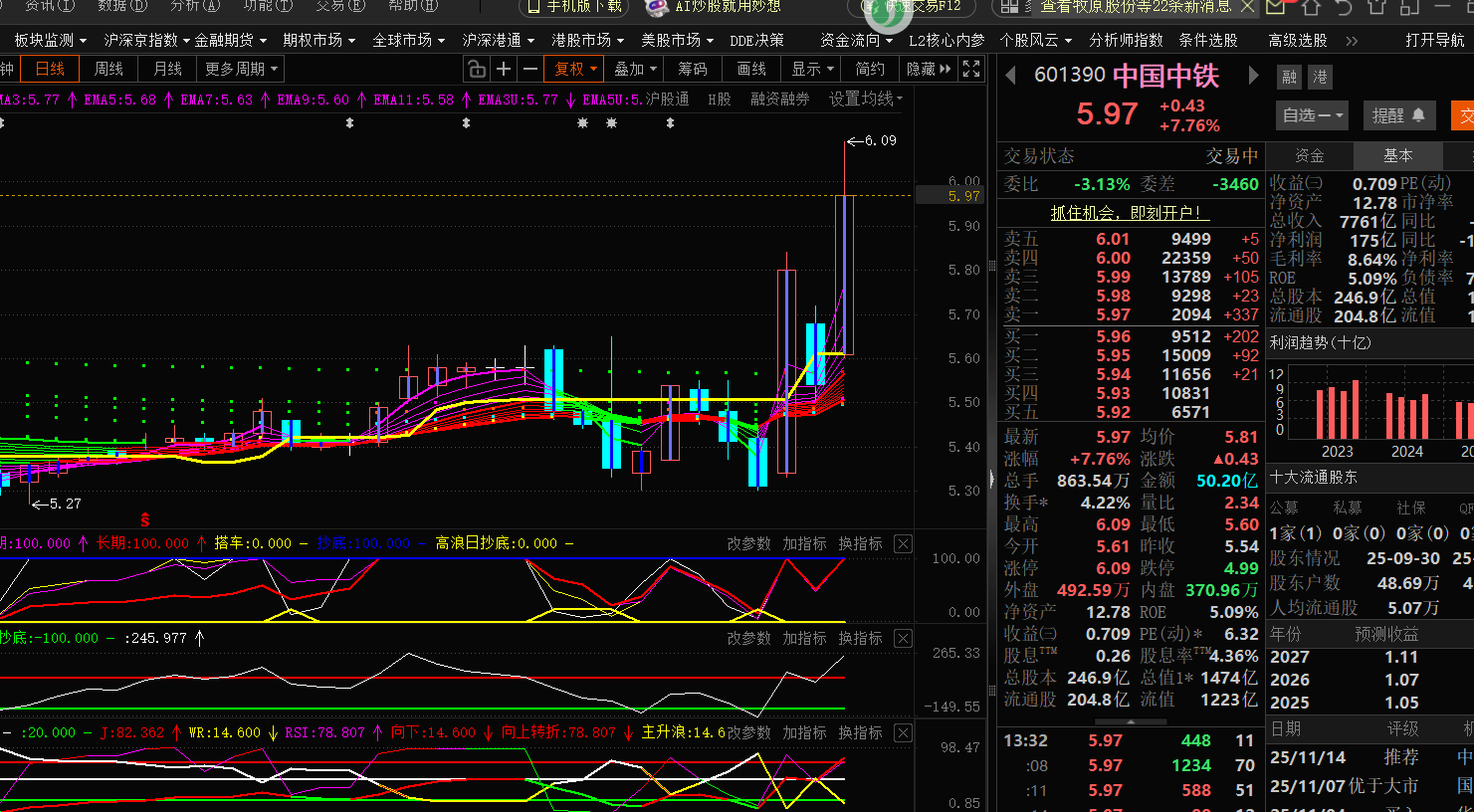Expand 港股市场 dropdown

(x=588, y=41)
